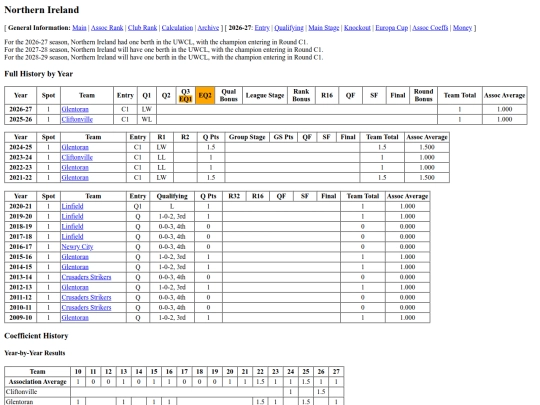
Task: Open Glentoran in the 2021-22 row
Action: pyautogui.click(x=75, y=178)
